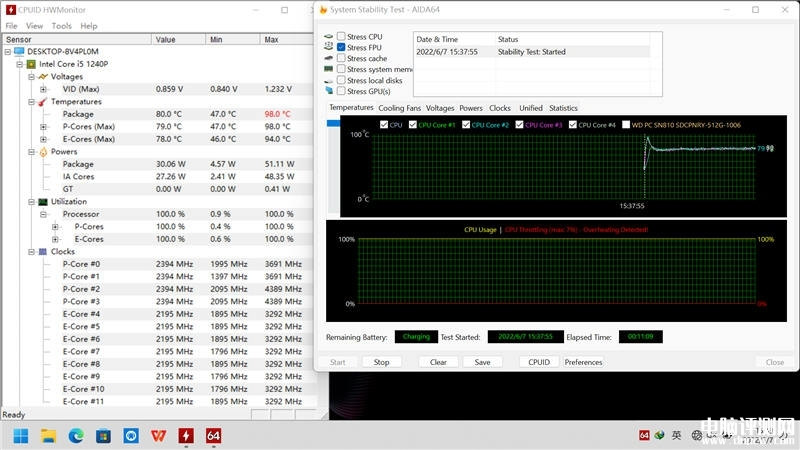Stop the stability test
Screen dimensions: 800x450
pos(381,362)
